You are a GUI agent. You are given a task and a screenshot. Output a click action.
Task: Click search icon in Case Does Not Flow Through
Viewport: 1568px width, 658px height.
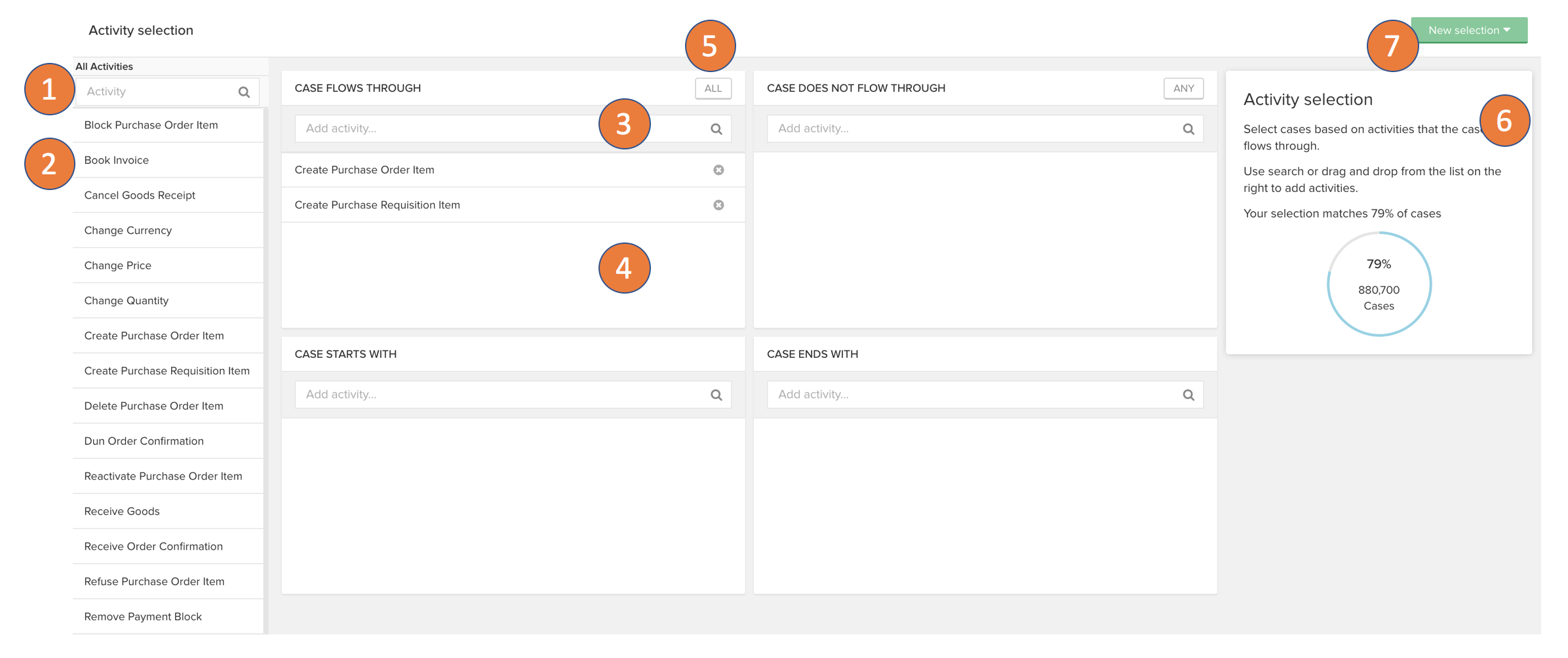(x=1188, y=129)
